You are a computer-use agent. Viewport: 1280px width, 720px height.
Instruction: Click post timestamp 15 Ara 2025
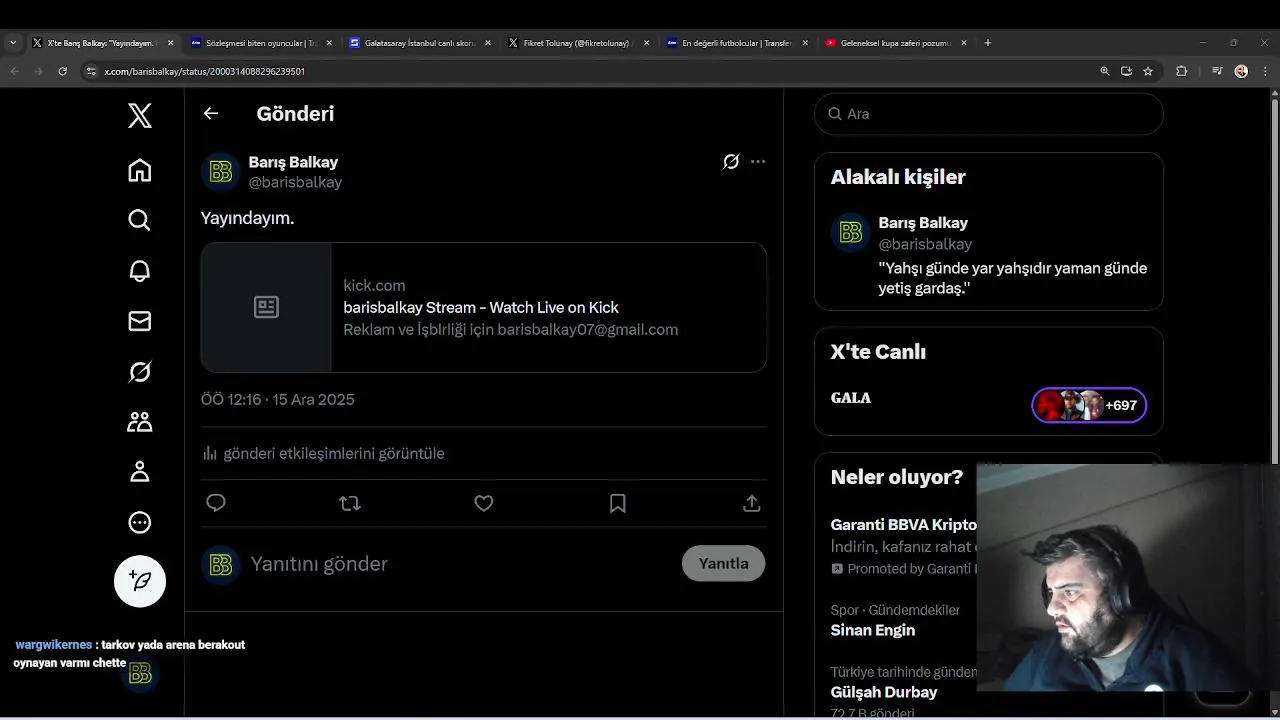click(x=278, y=399)
